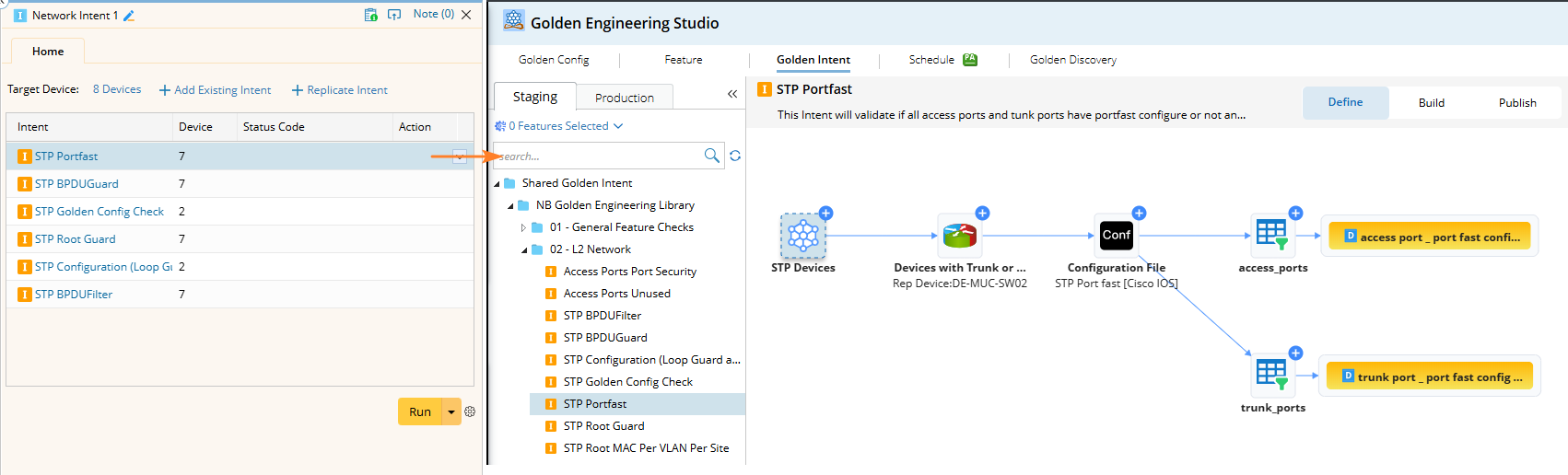Click the access_ports table filter icon
Image resolution: width=1568 pixels, height=475 pixels.
1272,235
